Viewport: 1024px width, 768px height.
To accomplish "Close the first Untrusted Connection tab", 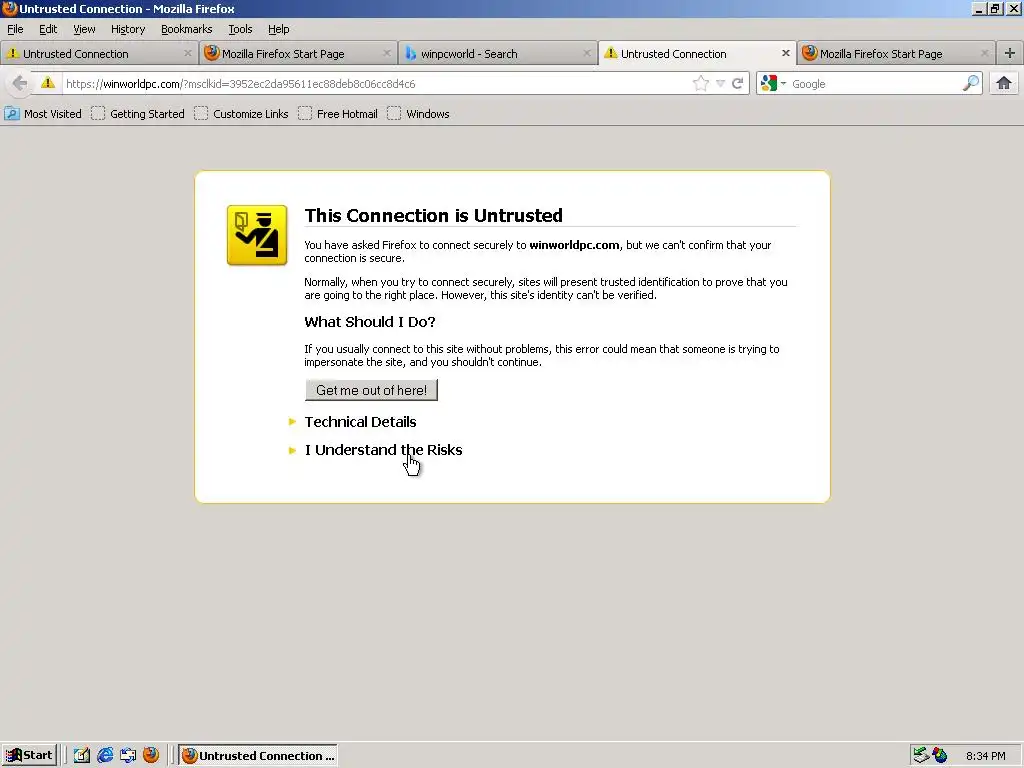I will tap(187, 53).
